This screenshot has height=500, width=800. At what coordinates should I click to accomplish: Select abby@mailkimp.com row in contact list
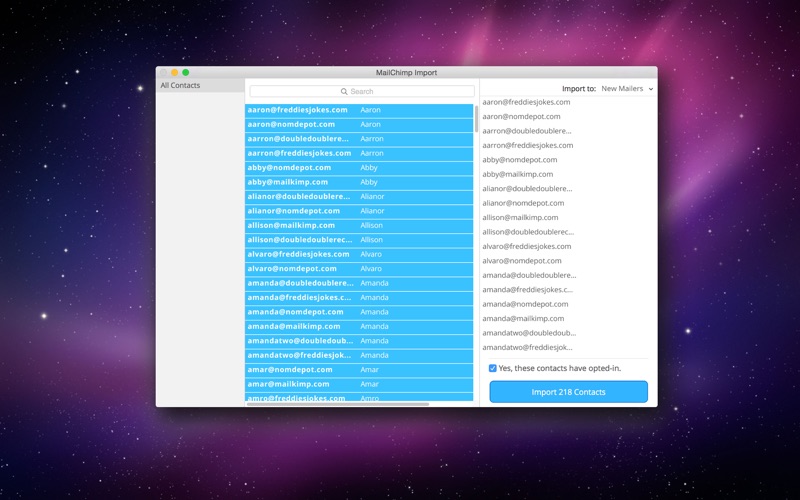point(359,182)
